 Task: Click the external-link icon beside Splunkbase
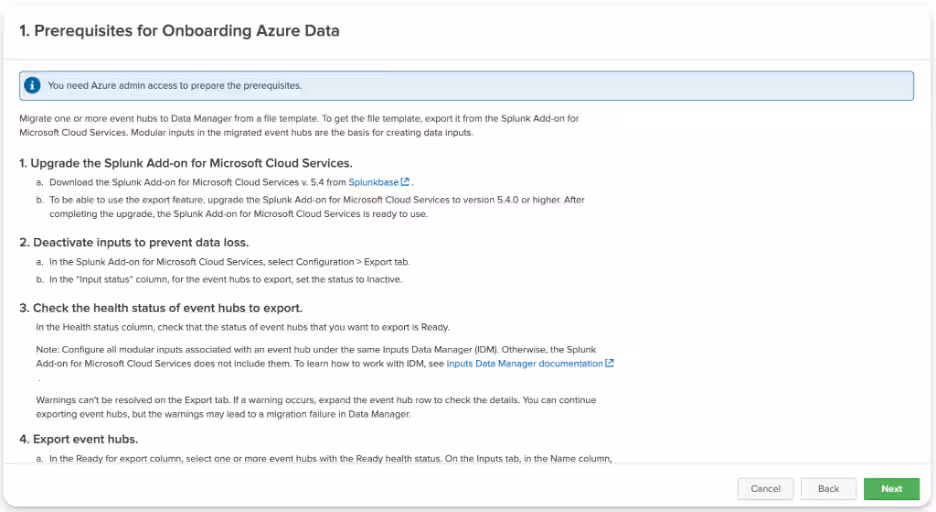click(x=405, y=182)
